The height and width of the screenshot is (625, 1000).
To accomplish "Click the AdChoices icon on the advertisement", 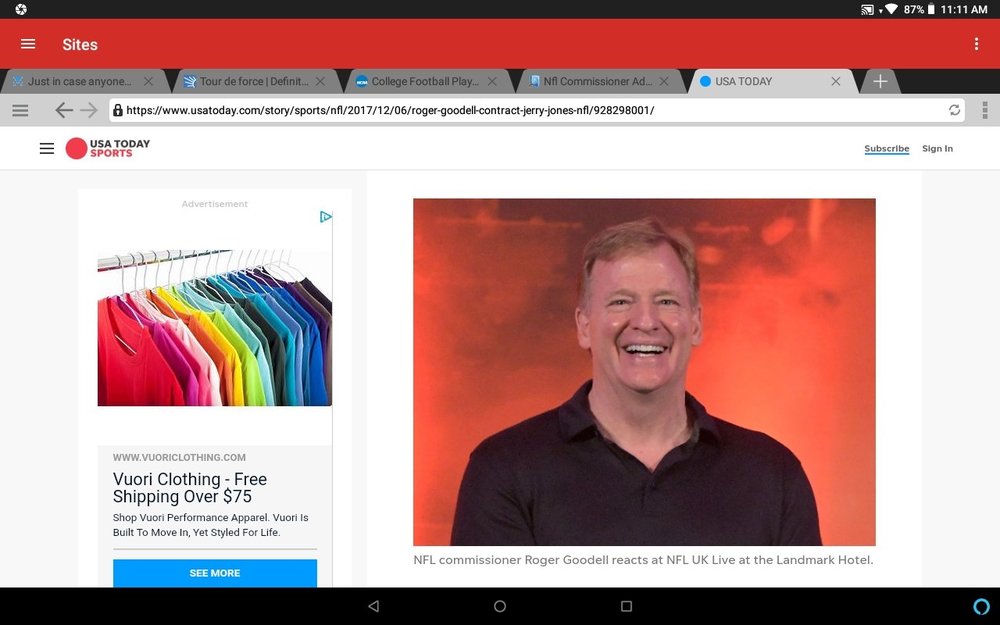I will tap(325, 217).
